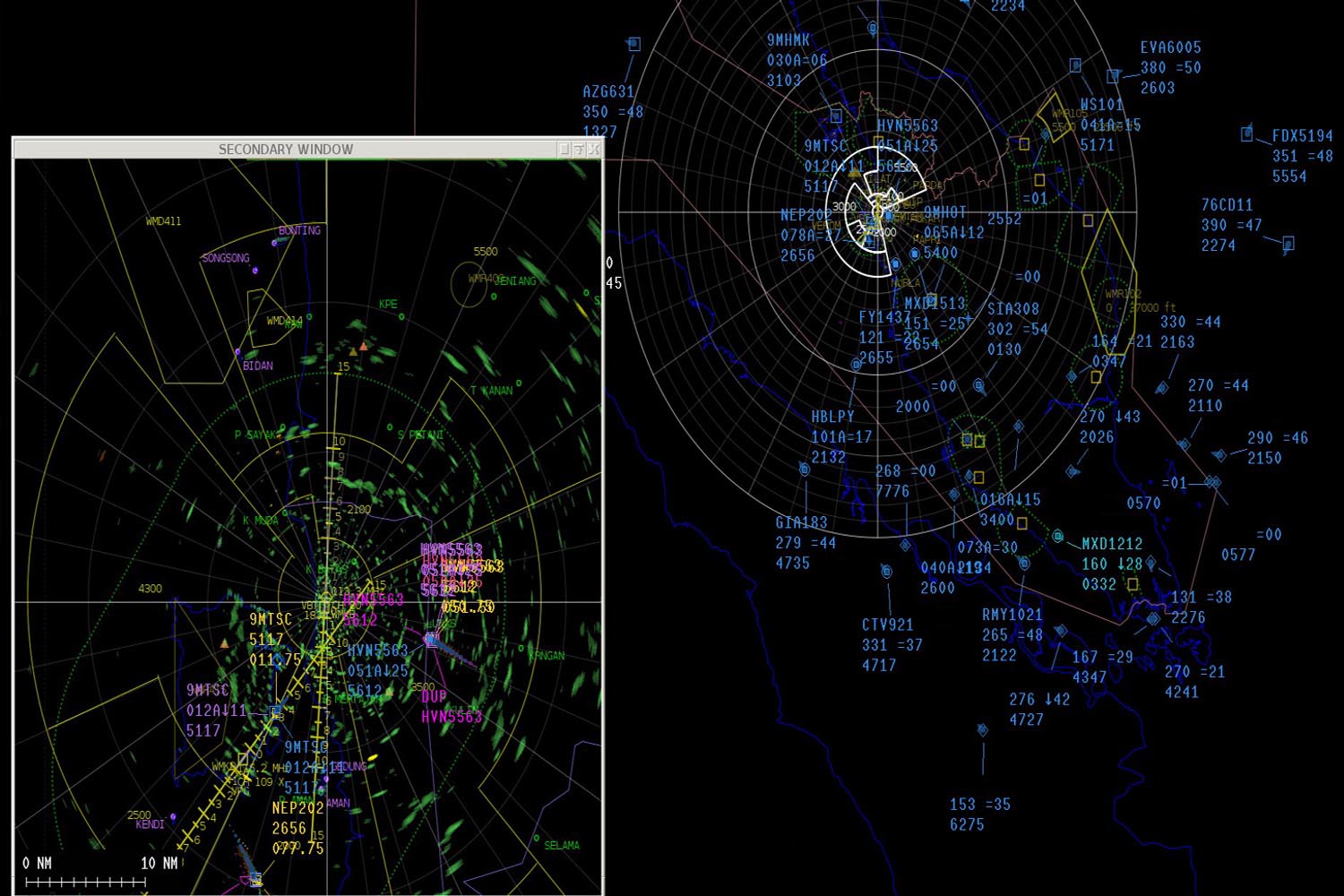Click the WMD414 area label
Screen dimensions: 1344x896
coord(285,321)
